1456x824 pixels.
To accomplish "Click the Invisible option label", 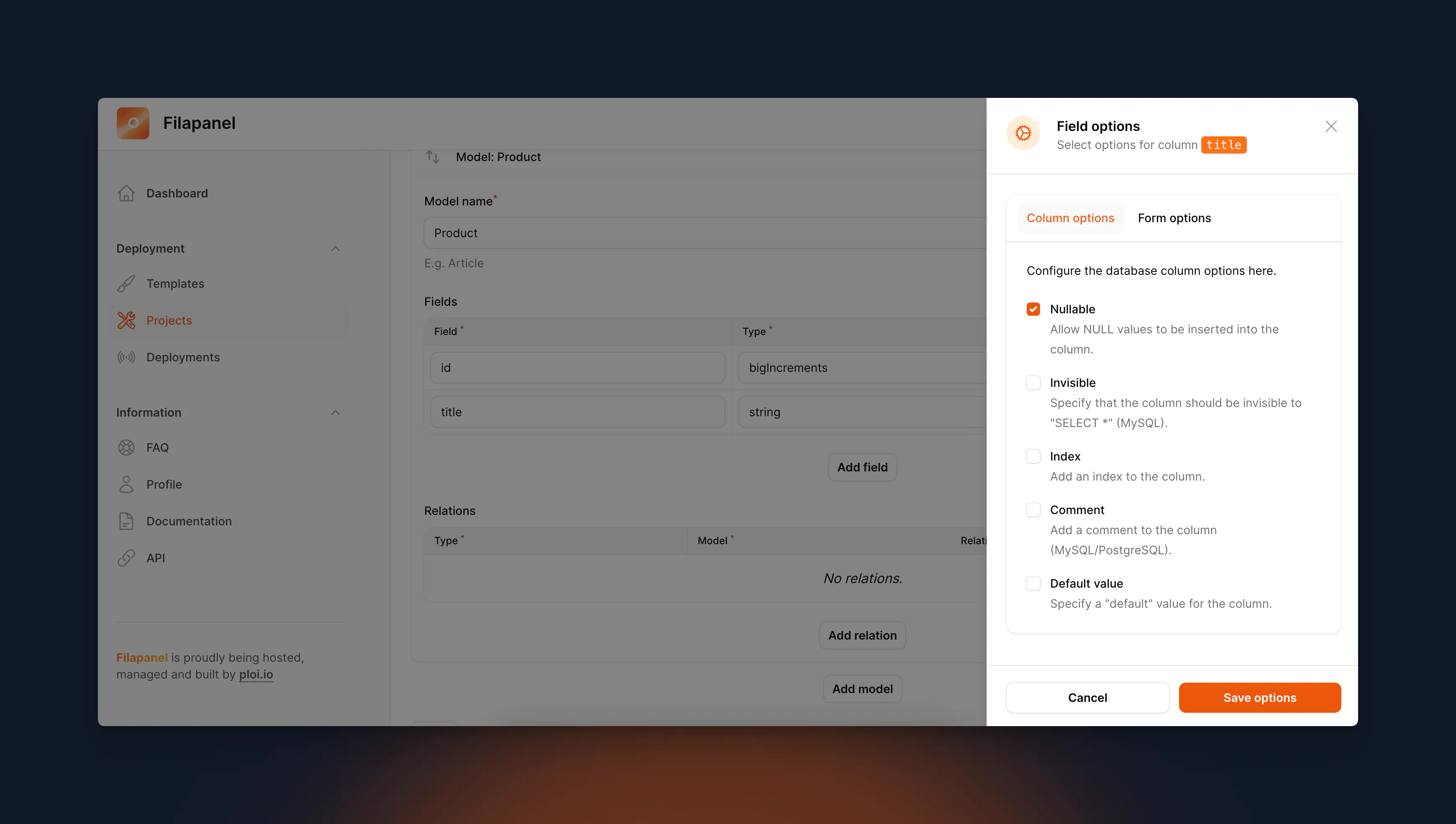I will pyautogui.click(x=1073, y=383).
